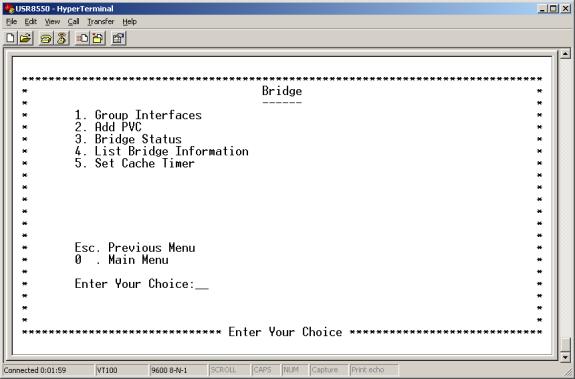Click the vertical scrollbar thumb

[x=565, y=344]
